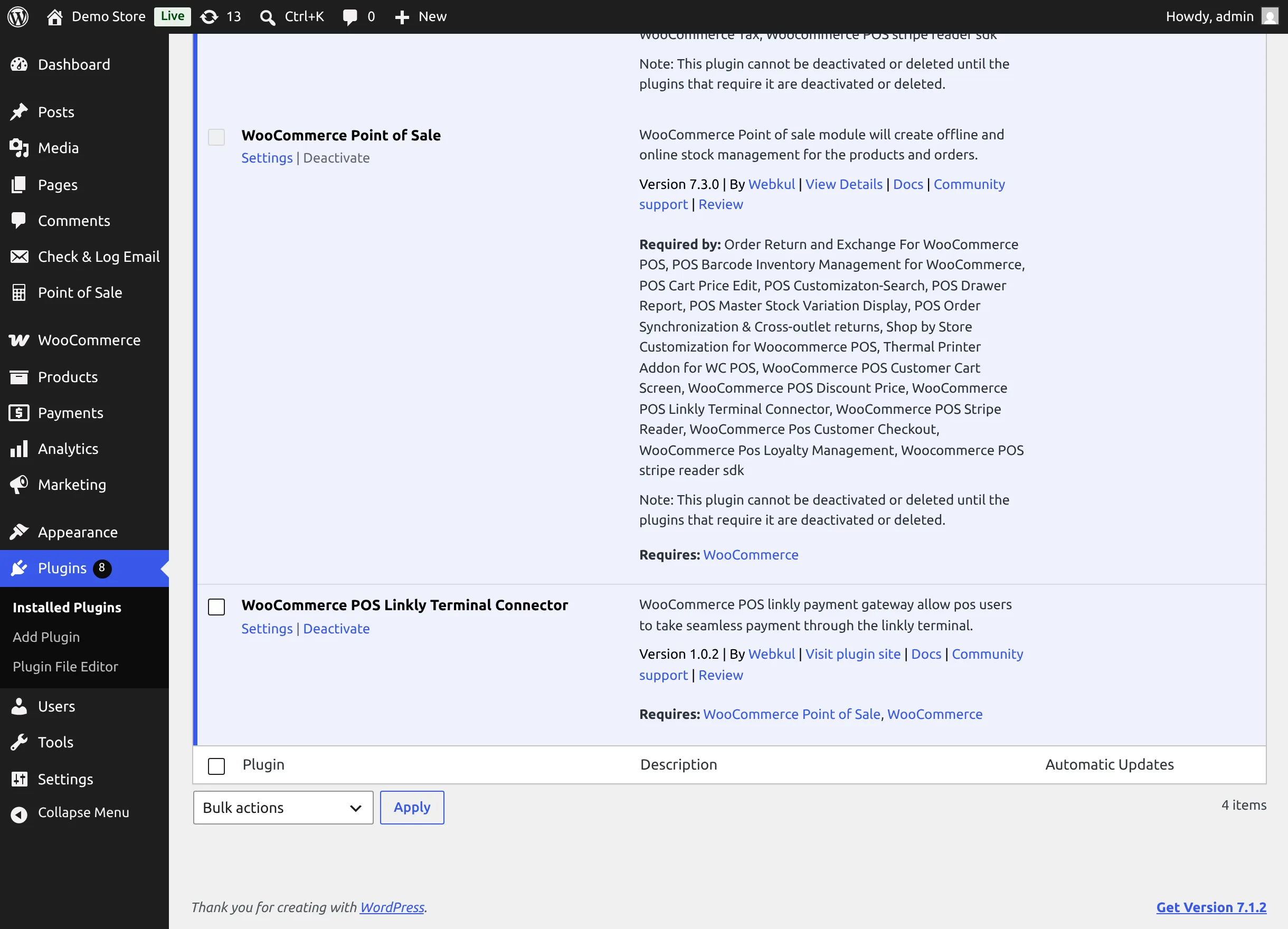
Task: Open the Appearance menu
Action: click(x=84, y=532)
